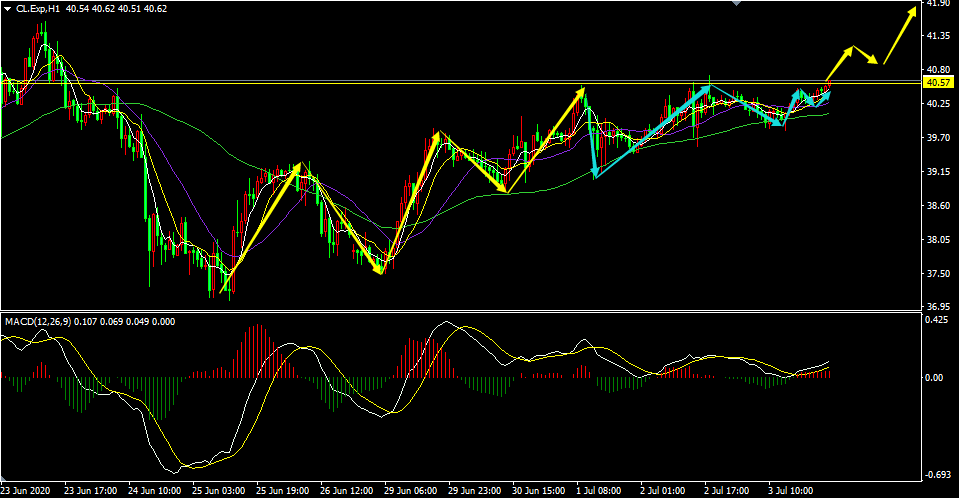Click the 29 Jun 06:00 time label
The image size is (959, 498).
click(410, 491)
